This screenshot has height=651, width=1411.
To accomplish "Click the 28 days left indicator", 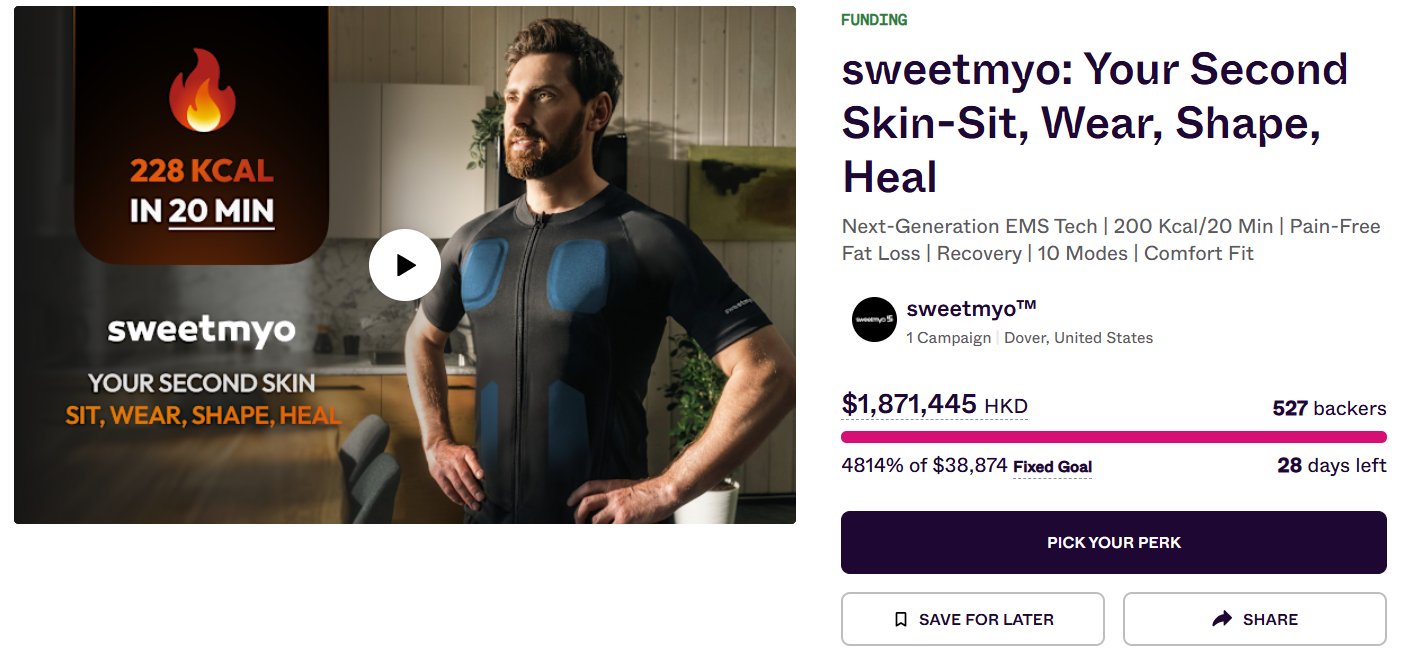I will click(x=1331, y=466).
